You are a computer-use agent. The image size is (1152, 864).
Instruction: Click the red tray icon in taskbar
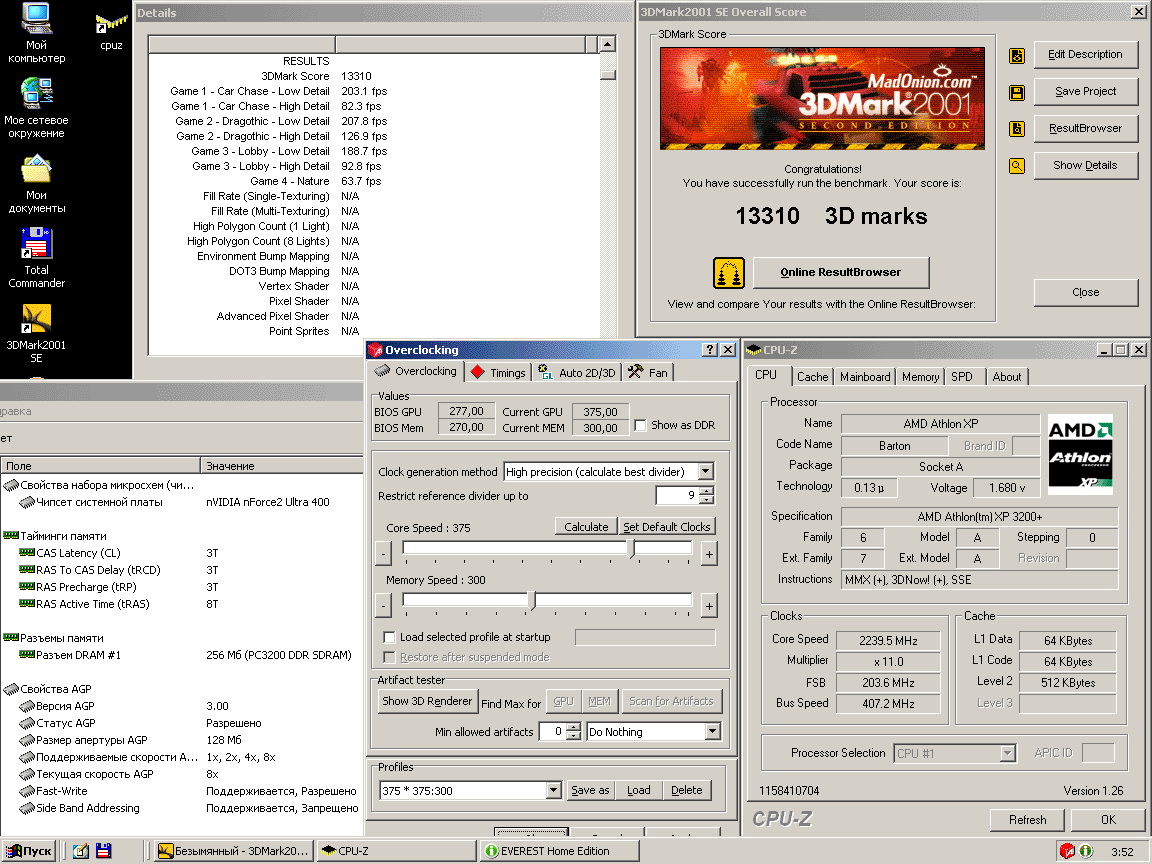click(1067, 851)
